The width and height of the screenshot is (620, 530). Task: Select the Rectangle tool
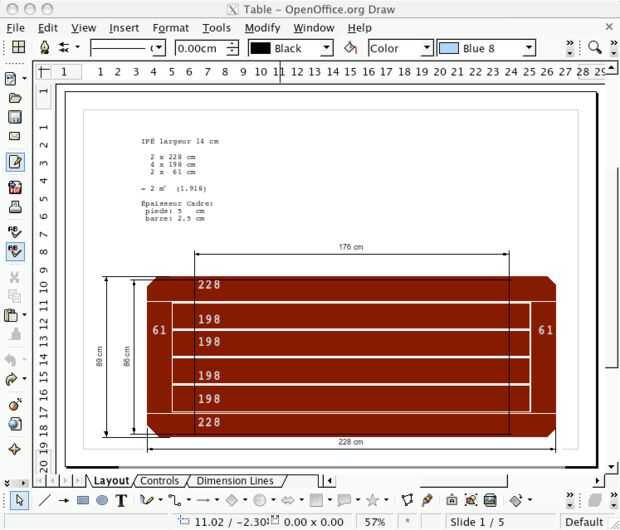click(83, 500)
